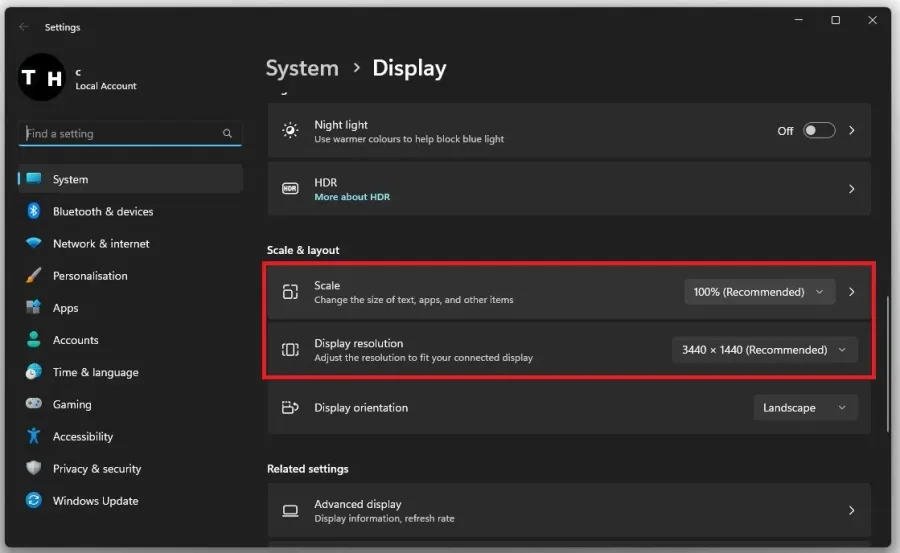The image size is (900, 553).
Task: Click the Gaming controller icon
Action: coord(34,404)
